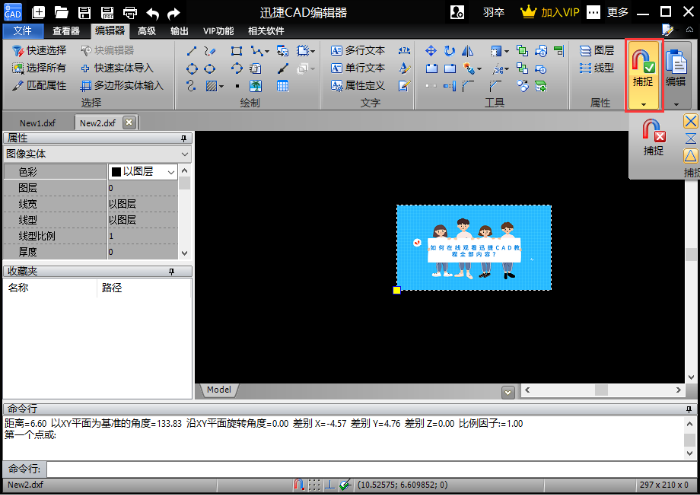The image size is (700, 495).
Task: Switch to the 查看器 viewer tab
Action: (x=66, y=31)
